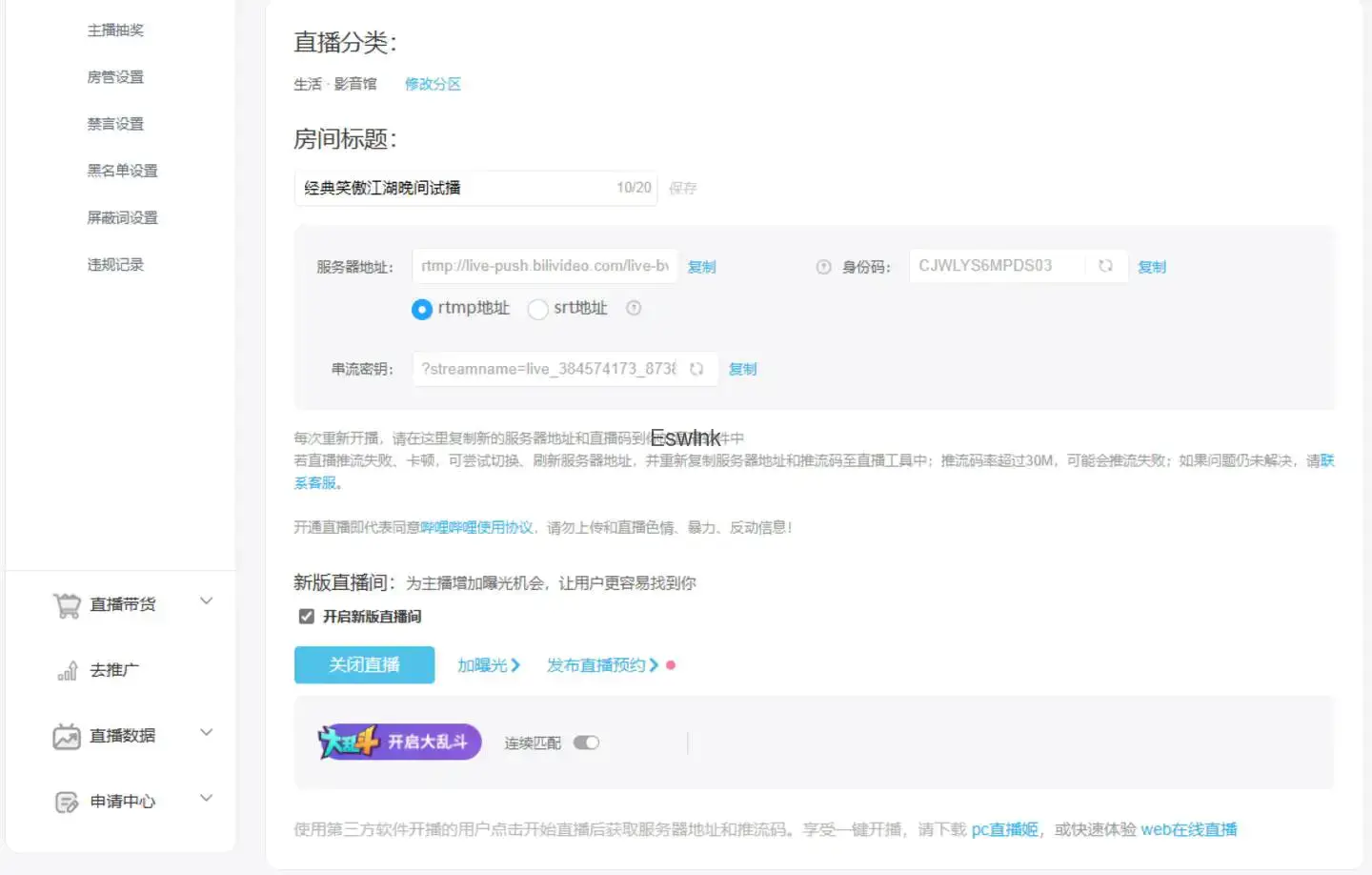Toggle the 连续匹配 switch
Viewport: 1372px width, 875px height.
pyautogui.click(x=586, y=743)
